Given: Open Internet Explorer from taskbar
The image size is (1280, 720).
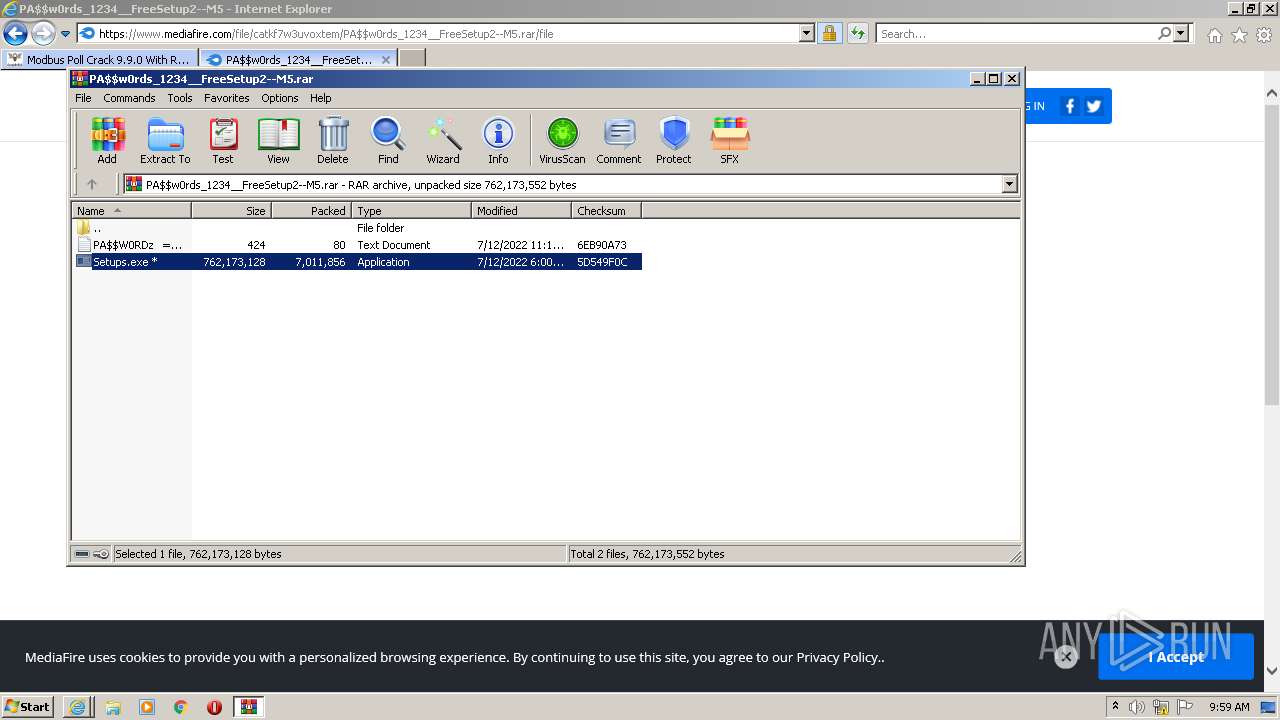Looking at the screenshot, I should [78, 706].
